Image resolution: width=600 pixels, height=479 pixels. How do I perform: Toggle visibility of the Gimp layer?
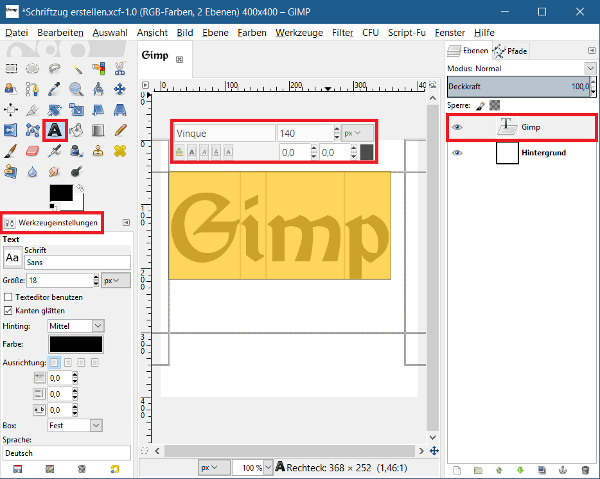pyautogui.click(x=457, y=127)
